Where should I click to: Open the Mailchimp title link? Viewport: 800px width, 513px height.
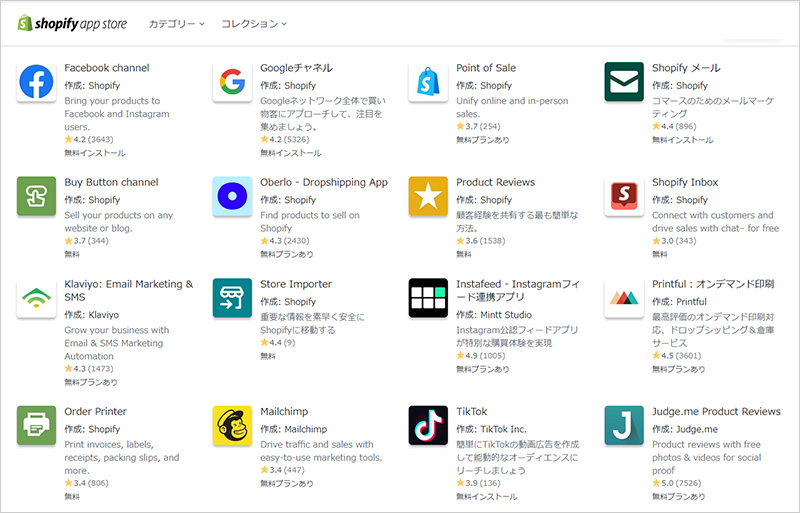point(284,411)
